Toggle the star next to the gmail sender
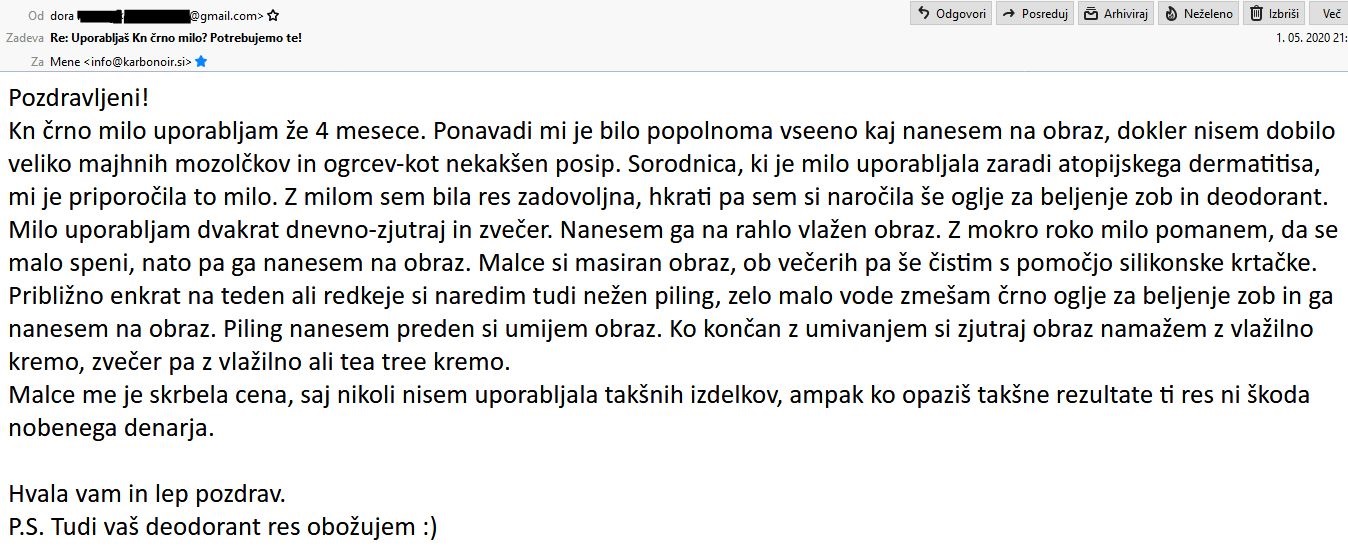Screen dimensions: 1348x550 273,16
